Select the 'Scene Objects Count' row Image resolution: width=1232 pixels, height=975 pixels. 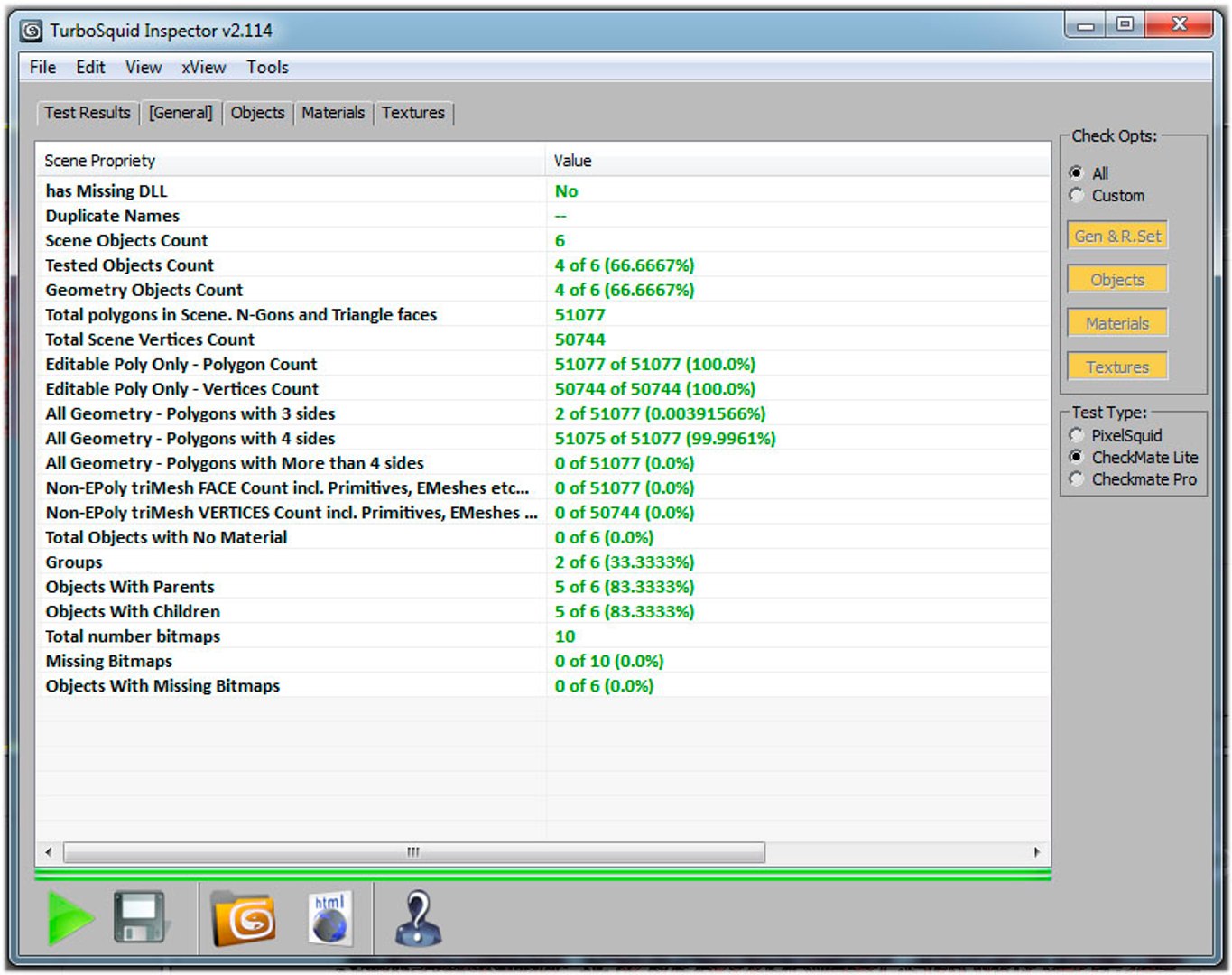543,240
